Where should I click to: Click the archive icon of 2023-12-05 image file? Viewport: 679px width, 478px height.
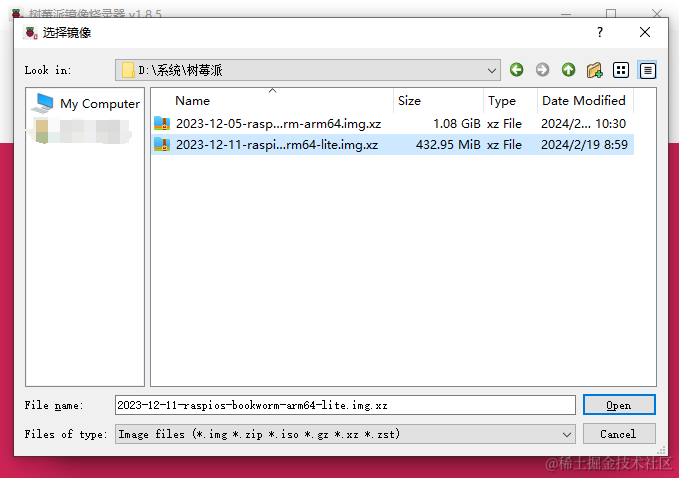point(162,124)
